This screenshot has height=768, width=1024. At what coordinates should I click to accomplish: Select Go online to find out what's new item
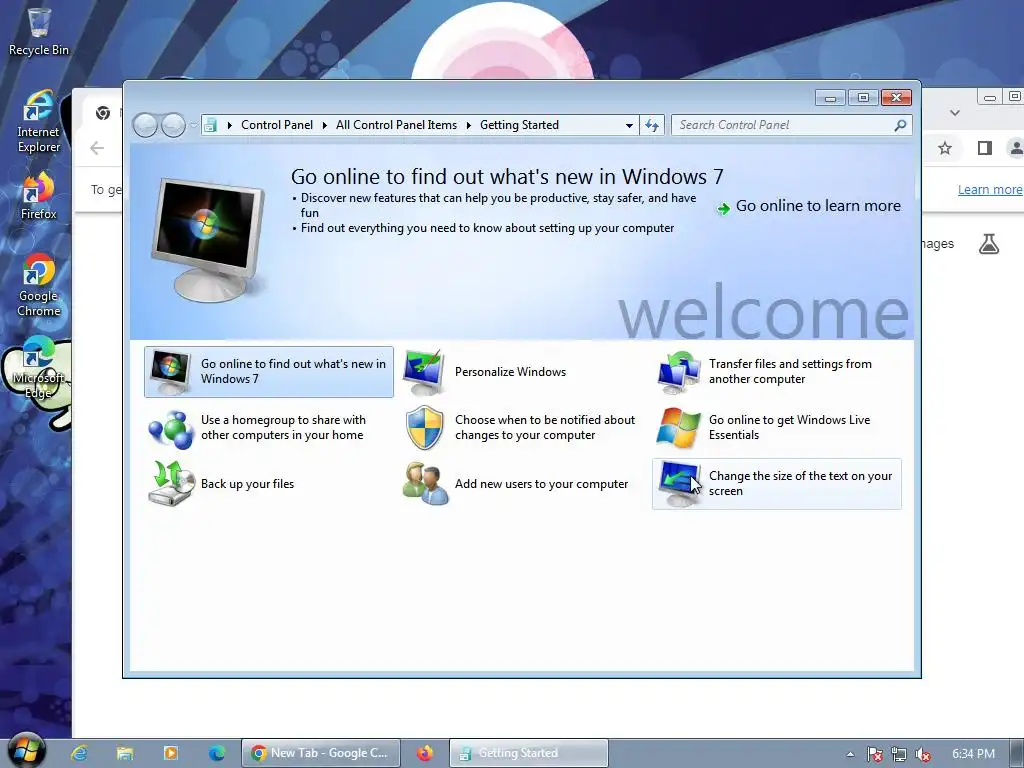269,372
